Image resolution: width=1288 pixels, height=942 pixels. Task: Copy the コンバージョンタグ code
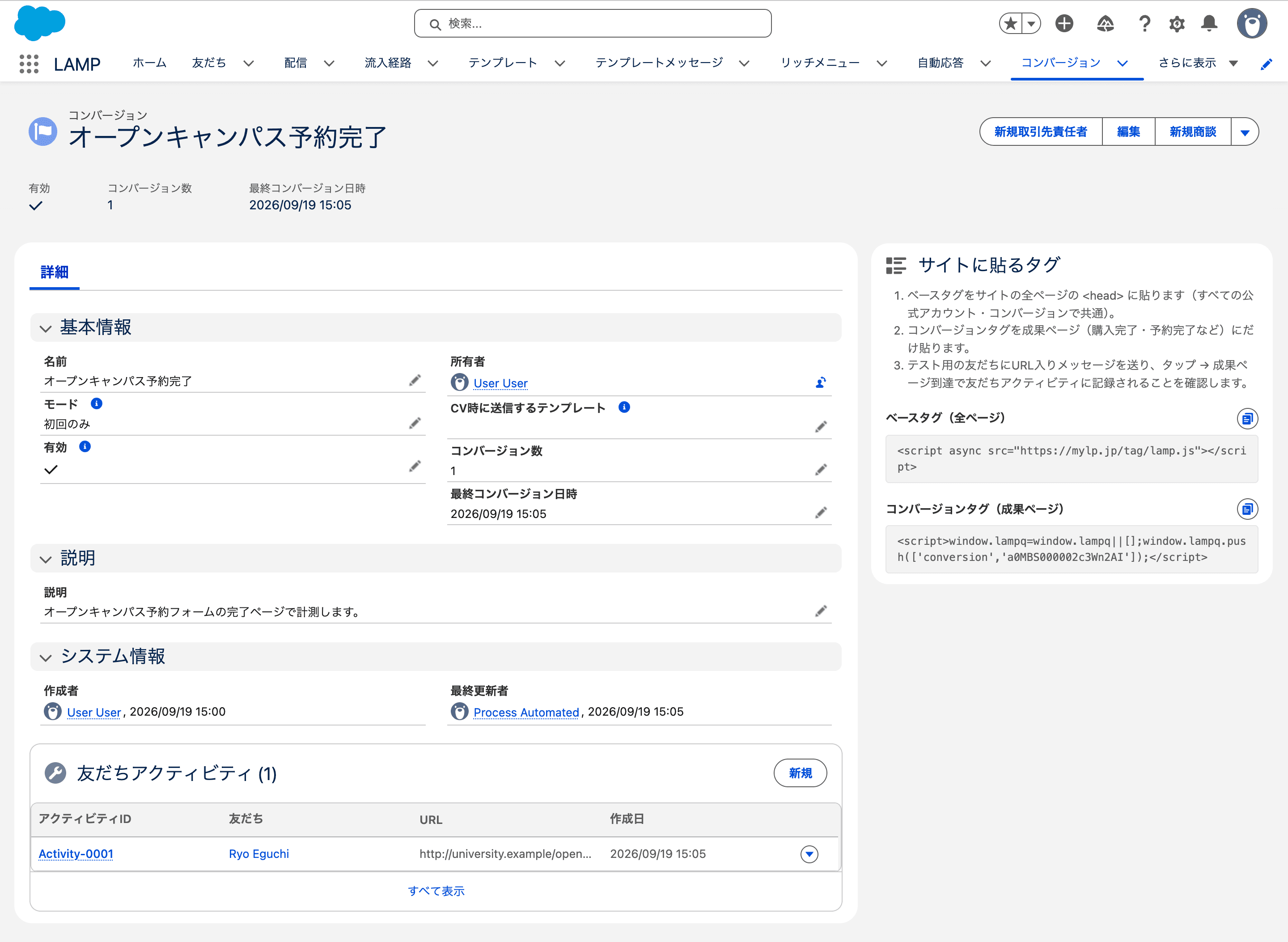point(1247,509)
